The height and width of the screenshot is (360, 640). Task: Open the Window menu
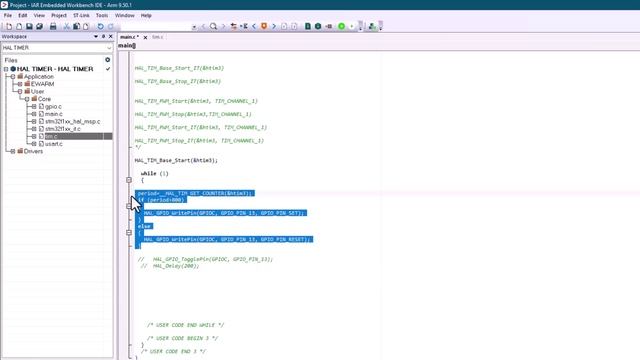[x=124, y=16]
